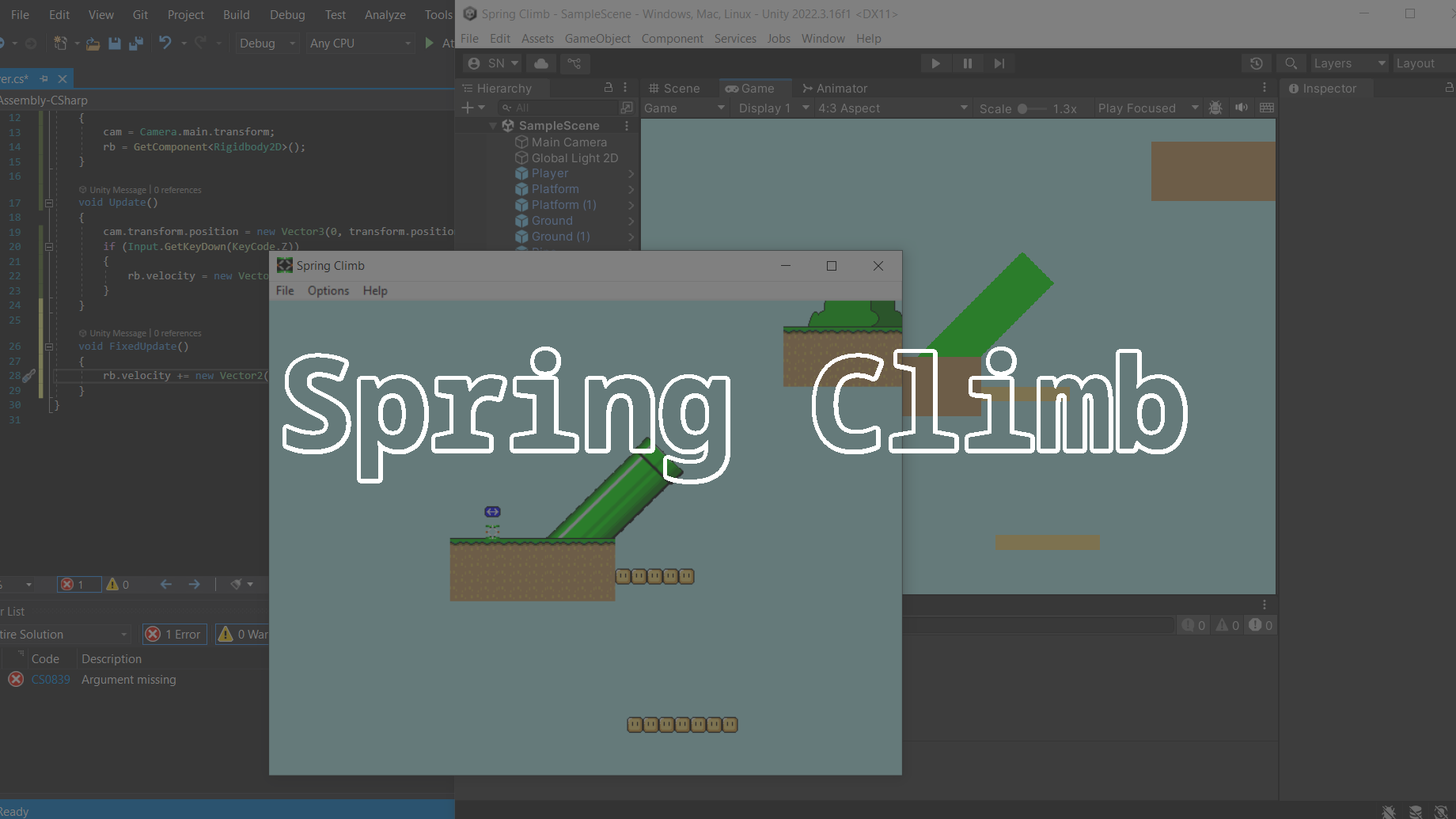This screenshot has height=819, width=1456.
Task: Open the Help menu in Spring Climb window
Action: 375,291
